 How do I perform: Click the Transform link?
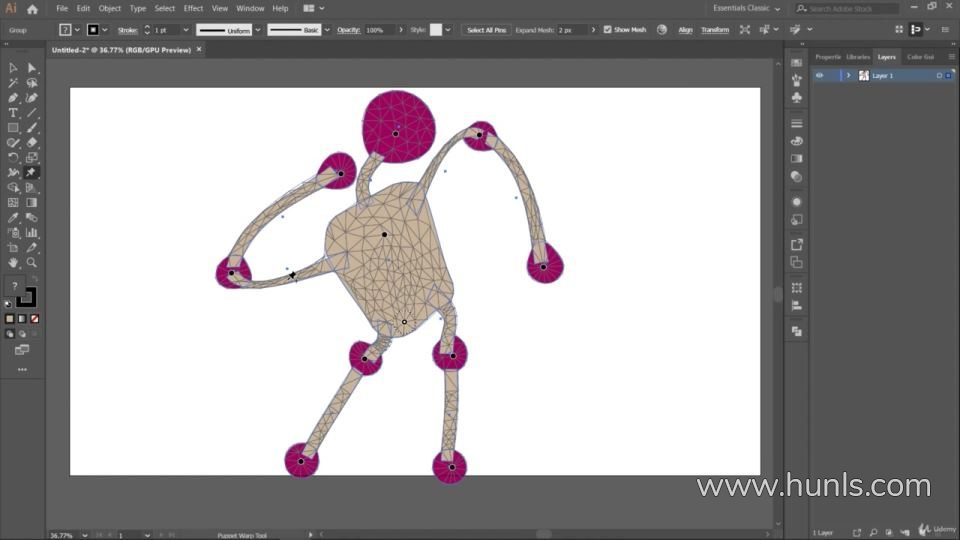715,30
